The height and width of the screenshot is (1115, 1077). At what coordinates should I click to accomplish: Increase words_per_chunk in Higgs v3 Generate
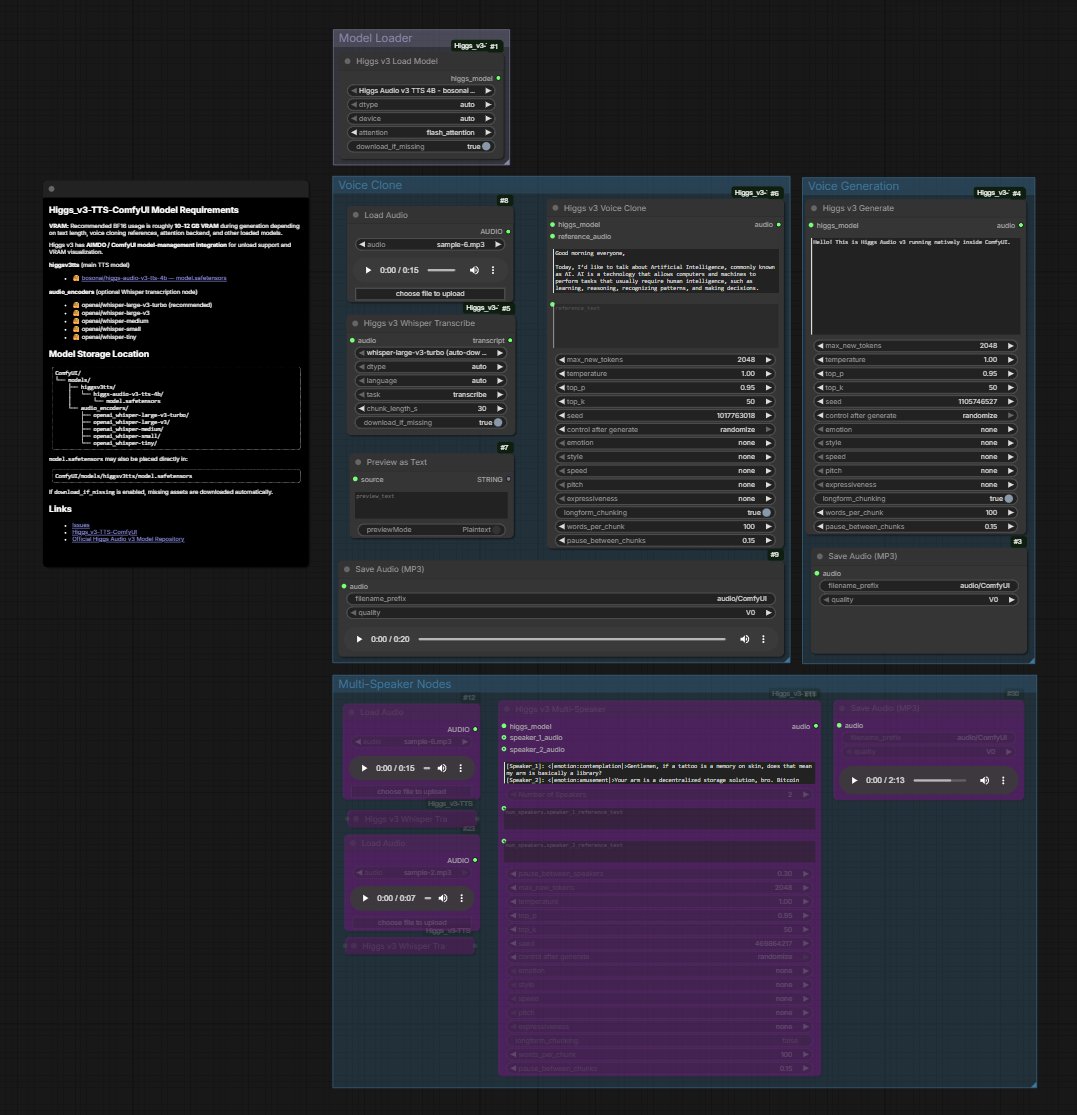pos(1010,513)
